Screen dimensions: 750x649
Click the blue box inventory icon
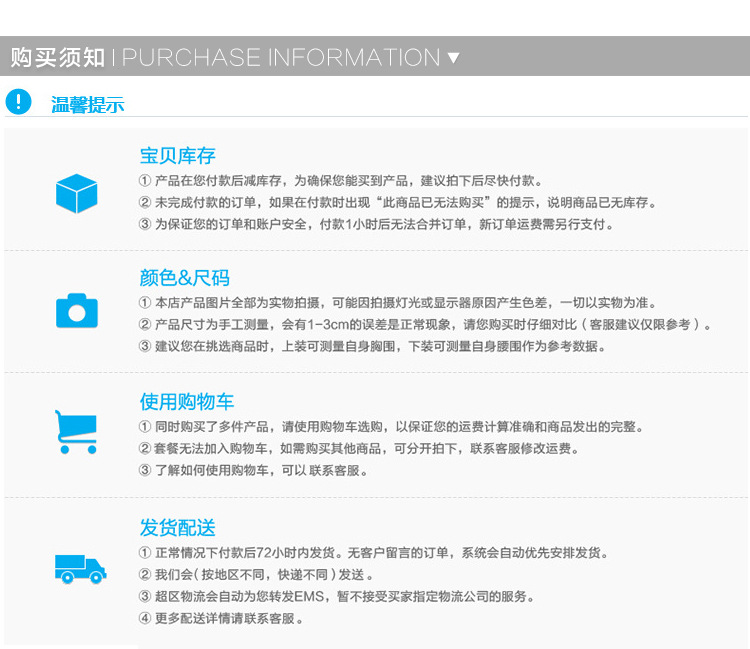pyautogui.click(x=77, y=193)
